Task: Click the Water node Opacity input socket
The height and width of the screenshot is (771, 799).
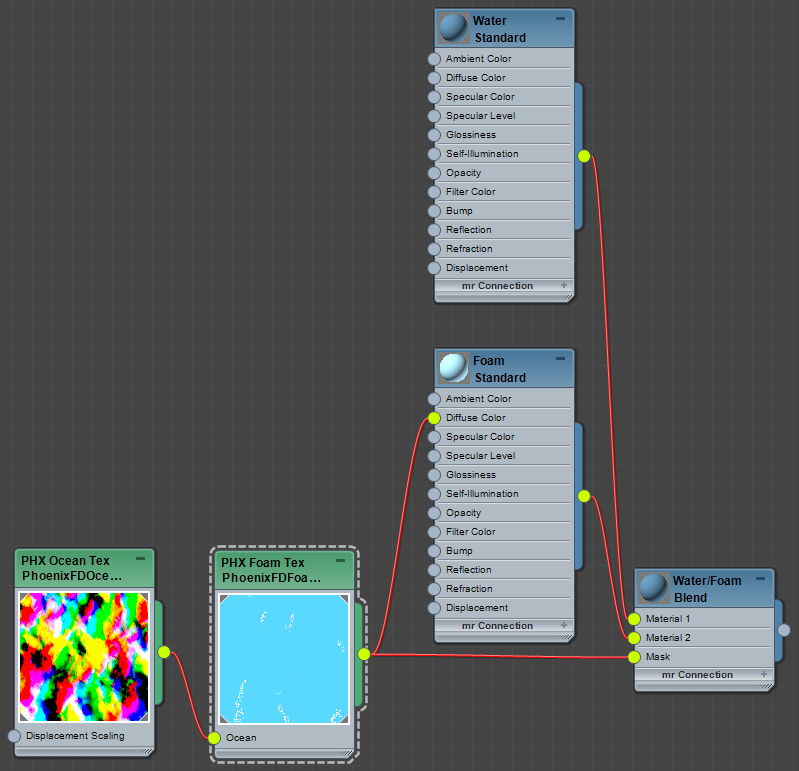Action: 434,173
